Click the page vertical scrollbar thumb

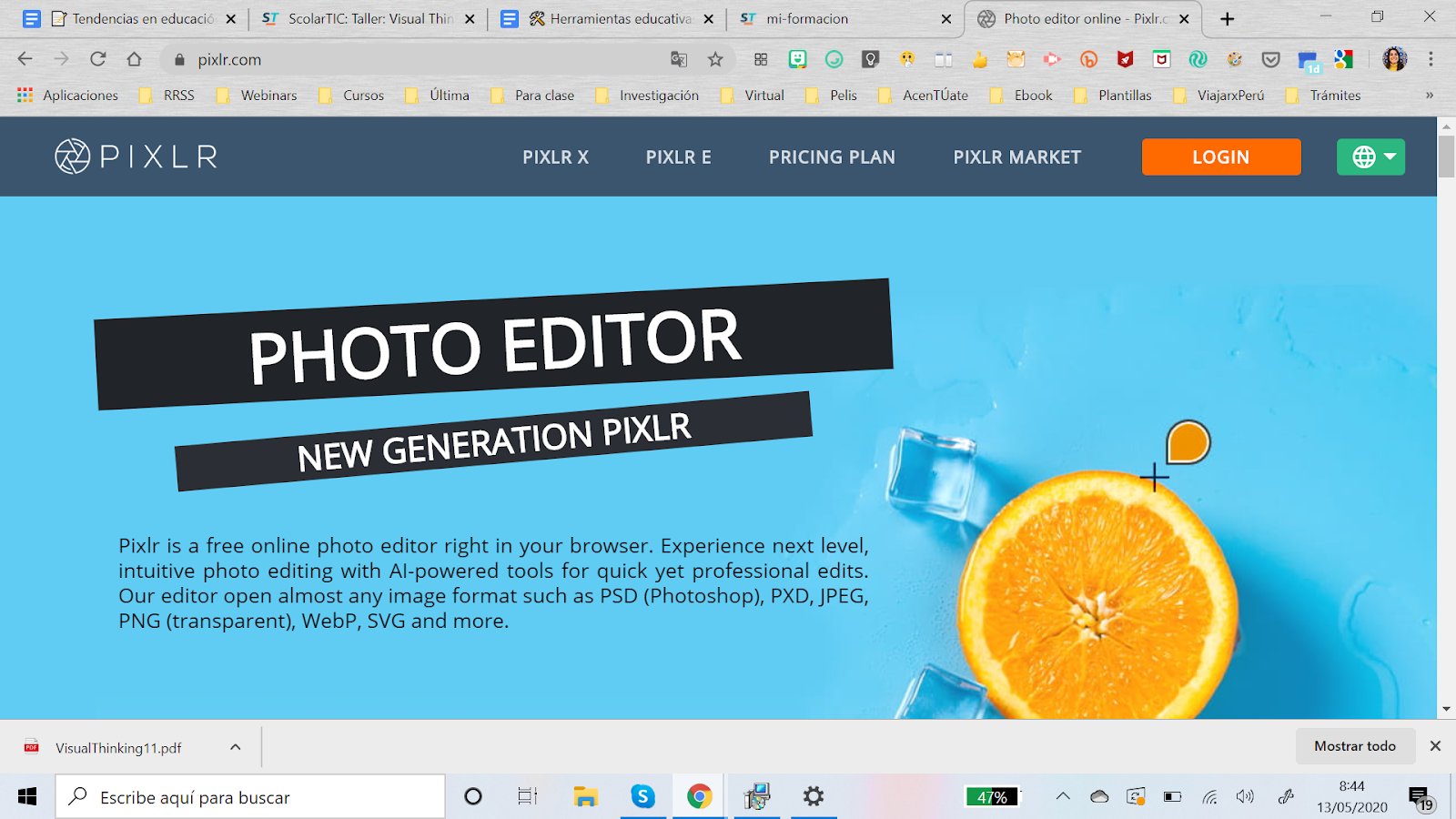tap(1446, 156)
